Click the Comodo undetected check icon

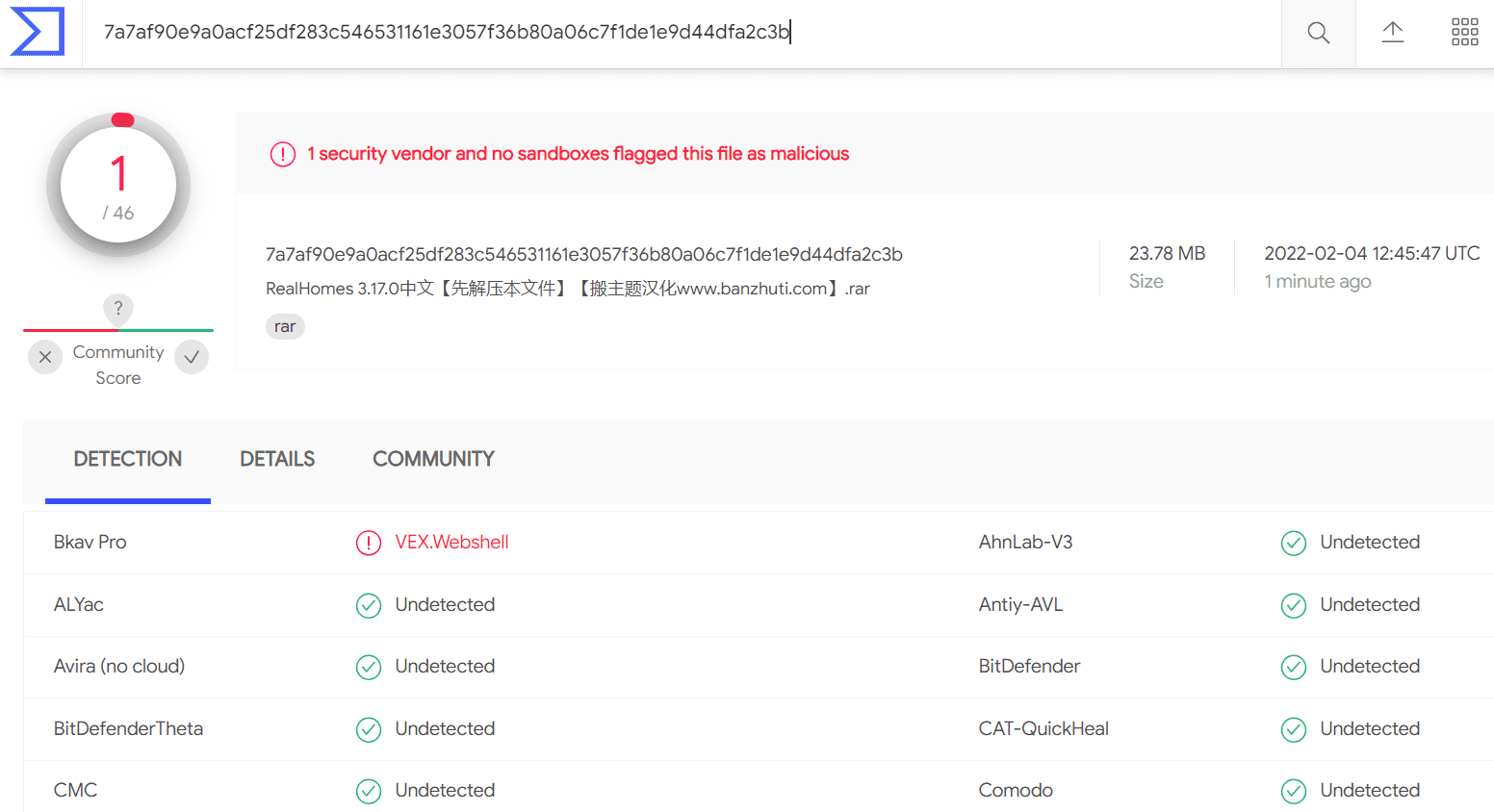point(1294,791)
